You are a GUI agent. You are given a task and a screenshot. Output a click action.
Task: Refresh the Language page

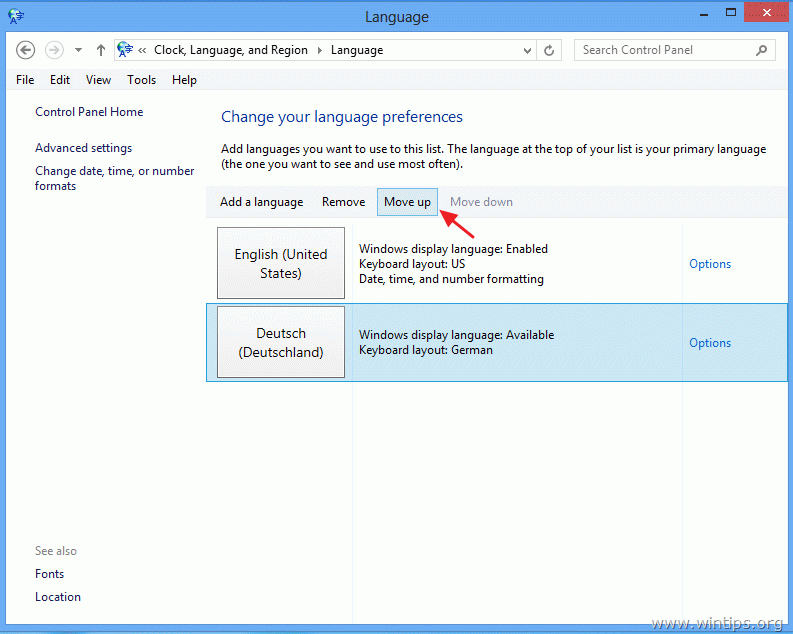click(549, 51)
